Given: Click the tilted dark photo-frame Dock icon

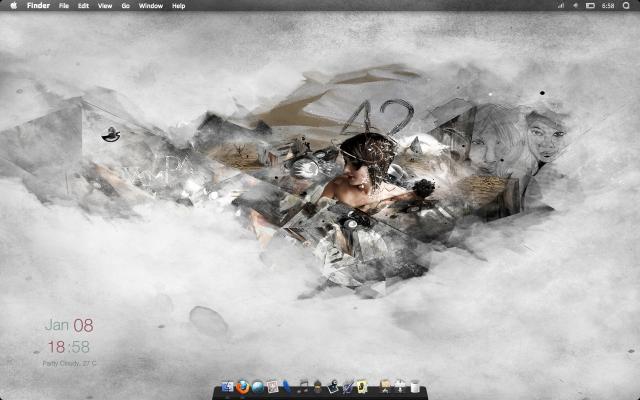Looking at the screenshot, I should tap(332, 387).
